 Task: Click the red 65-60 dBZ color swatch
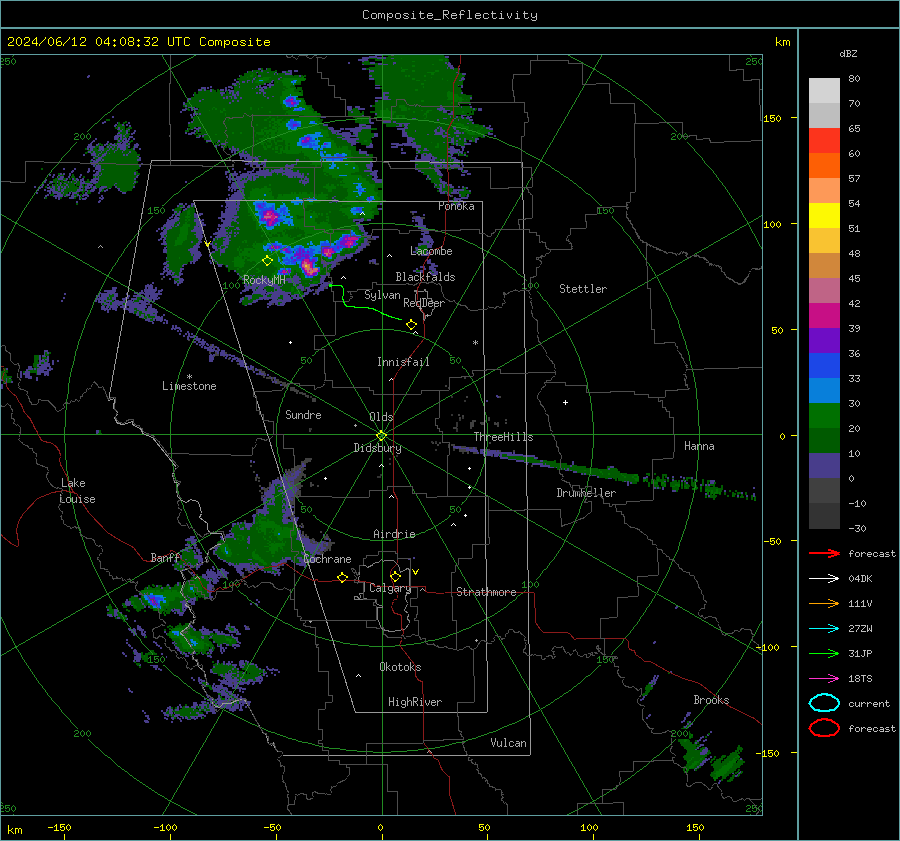[824, 141]
